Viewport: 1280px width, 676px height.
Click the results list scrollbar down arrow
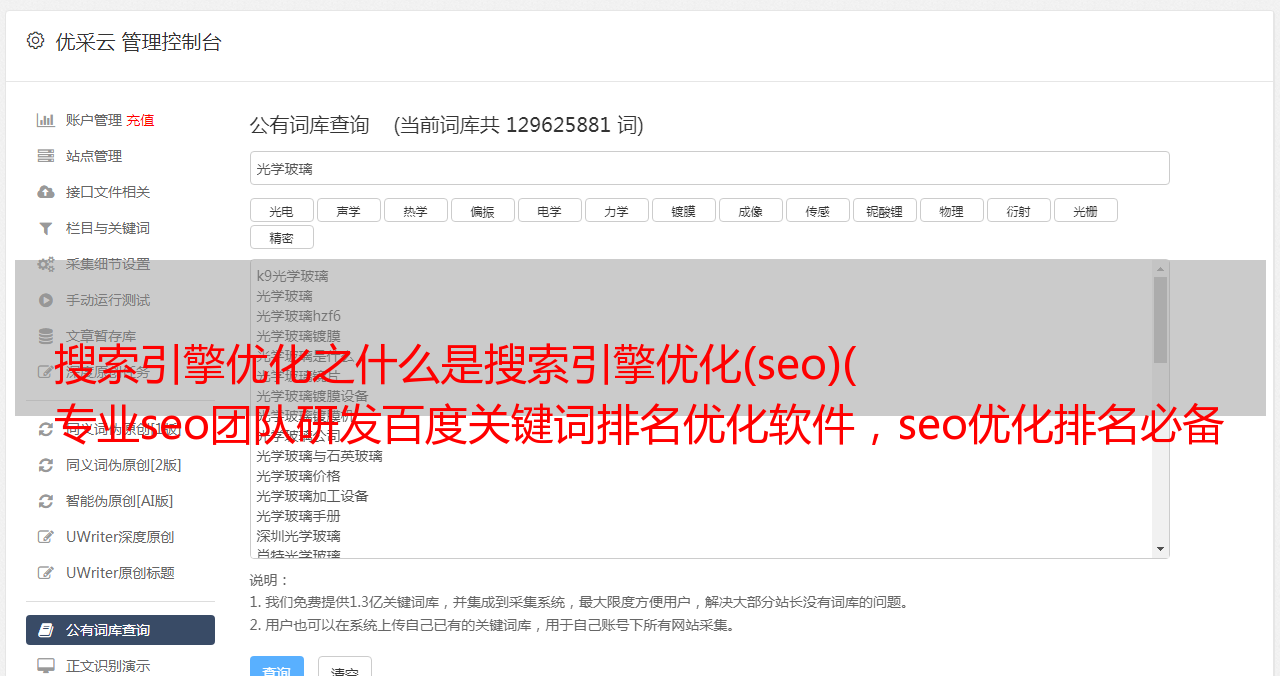click(1160, 549)
